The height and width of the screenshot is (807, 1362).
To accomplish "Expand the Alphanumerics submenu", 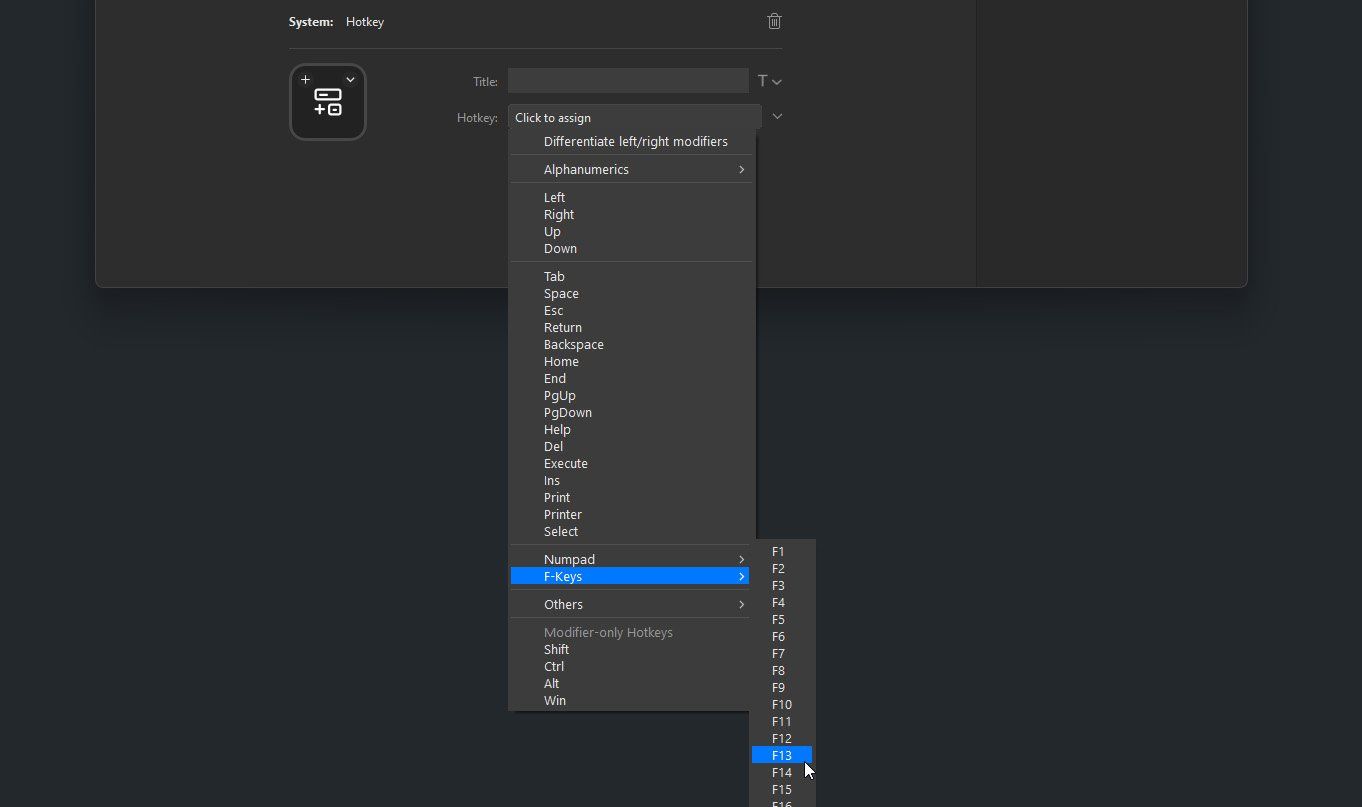I will pos(630,169).
